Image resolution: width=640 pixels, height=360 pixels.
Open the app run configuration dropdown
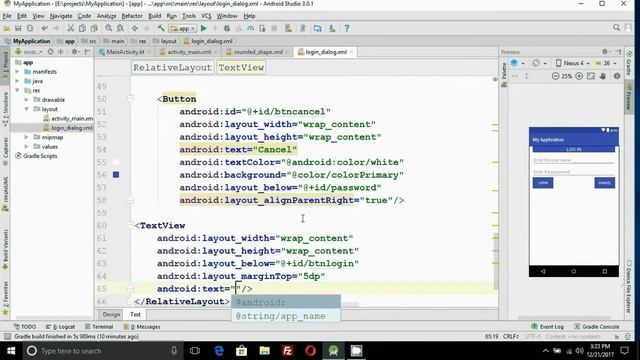pyautogui.click(x=183, y=29)
